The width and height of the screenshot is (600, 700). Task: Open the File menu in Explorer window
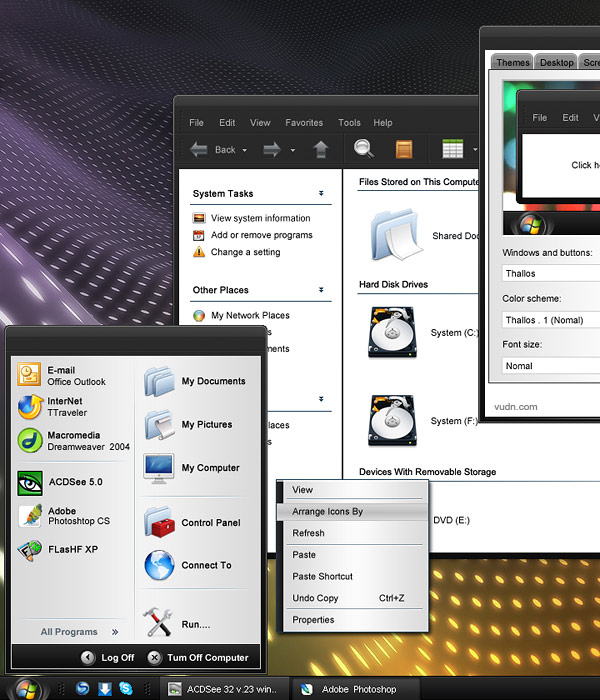(x=196, y=122)
